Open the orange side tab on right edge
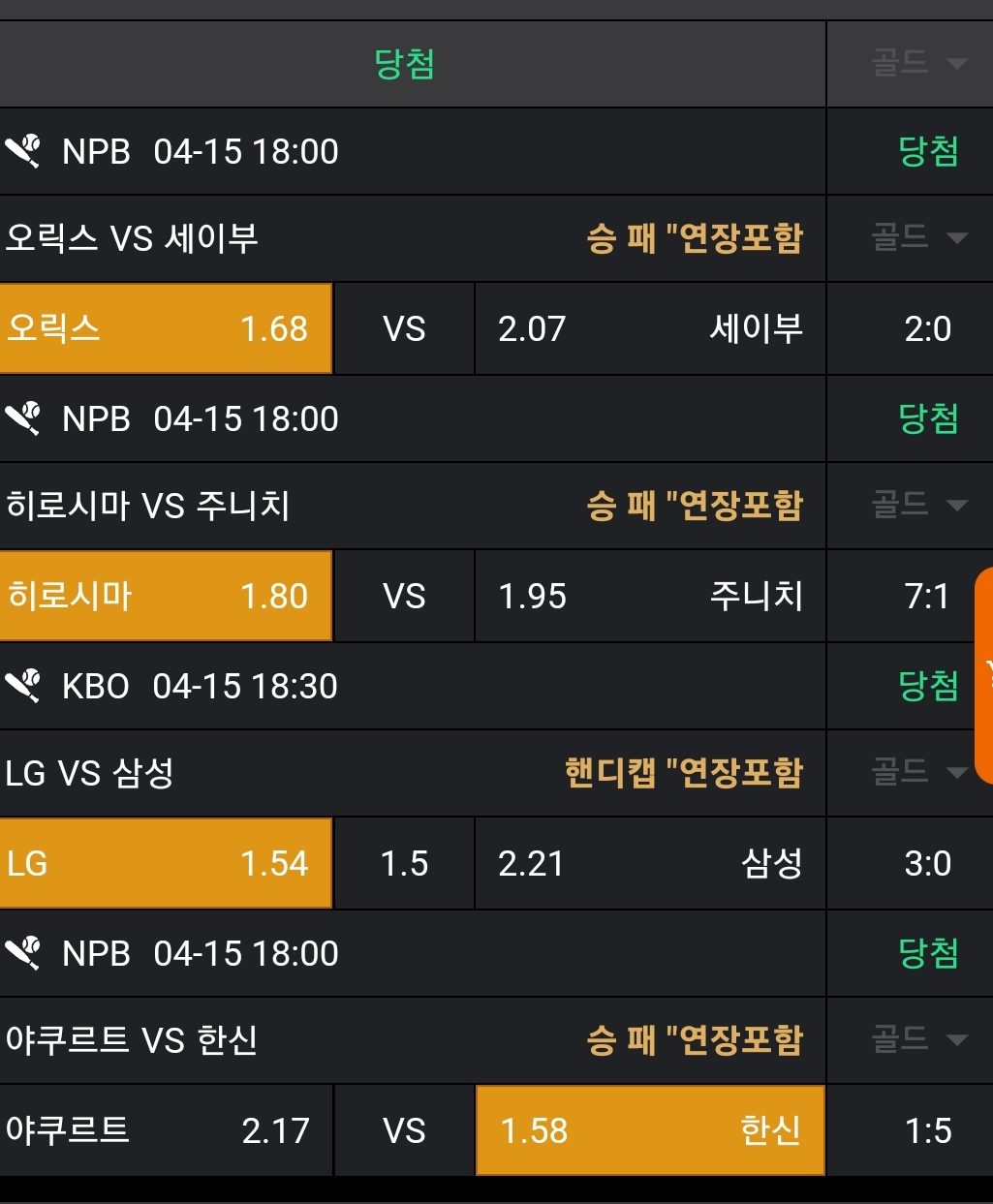The image size is (993, 1204). coord(984,675)
